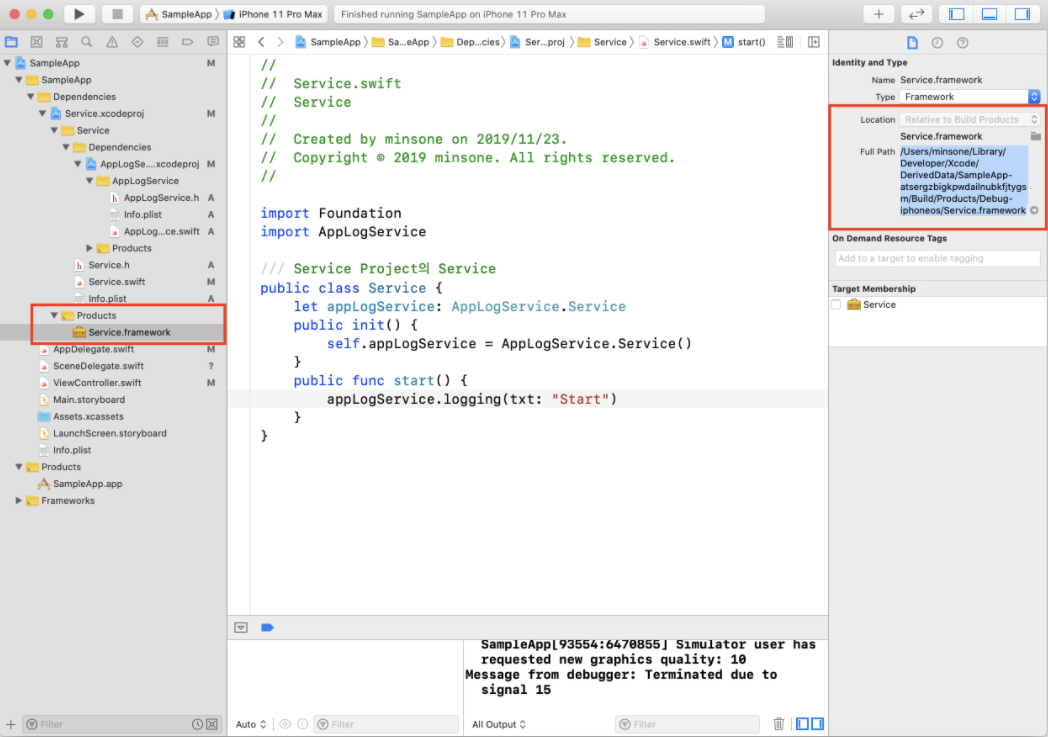
Task: Open Main.storyboard
Action: tap(88, 400)
